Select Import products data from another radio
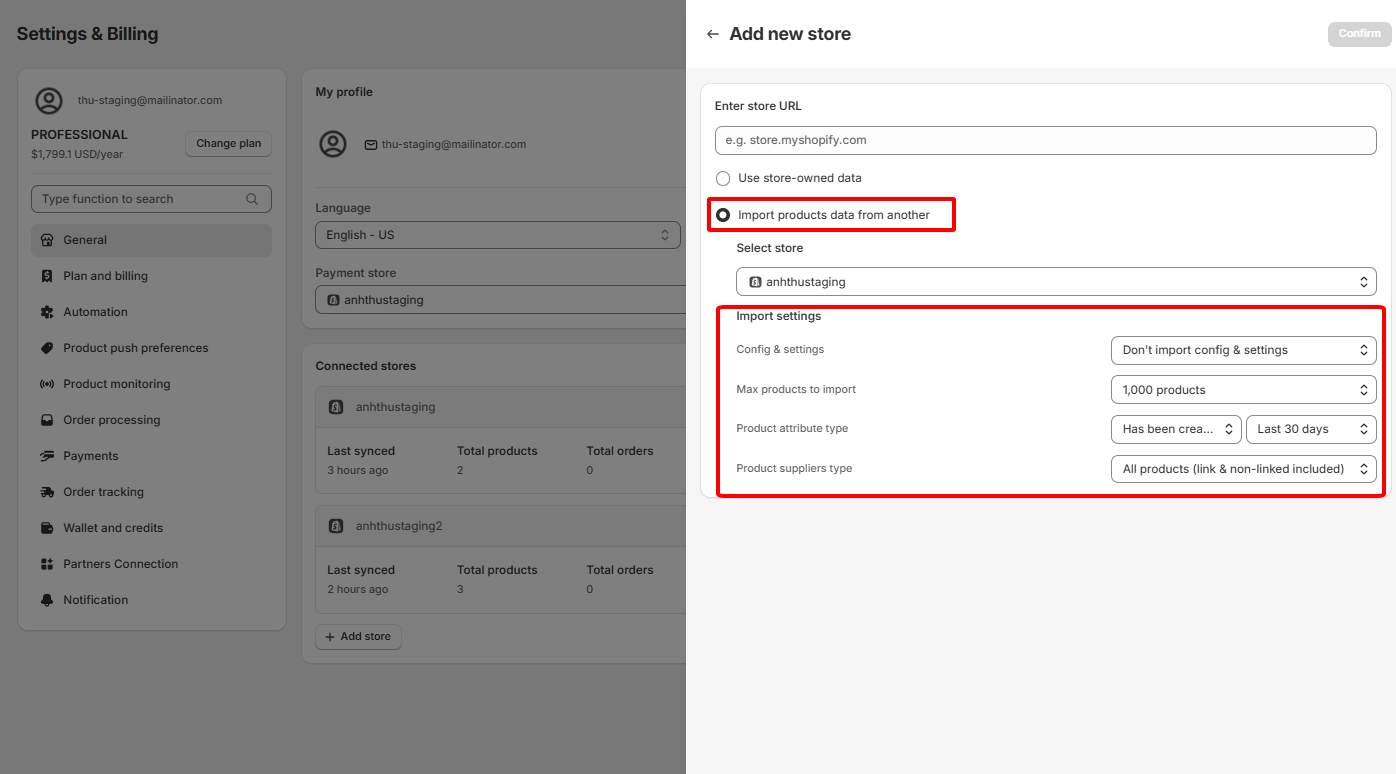Image resolution: width=1396 pixels, height=774 pixels. [723, 215]
